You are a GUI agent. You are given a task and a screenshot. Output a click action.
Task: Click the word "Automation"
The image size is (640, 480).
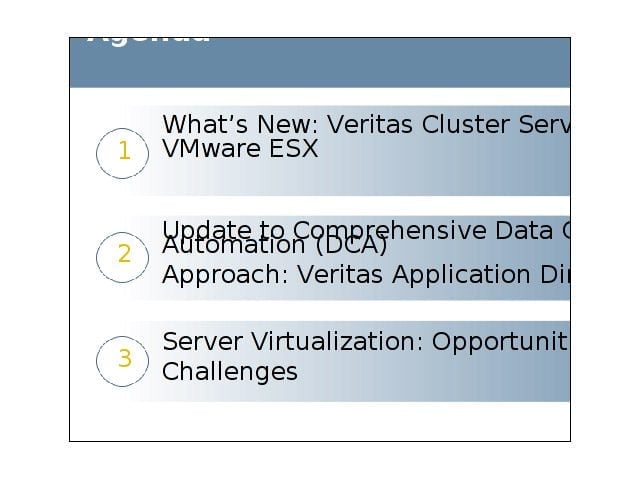tap(234, 245)
